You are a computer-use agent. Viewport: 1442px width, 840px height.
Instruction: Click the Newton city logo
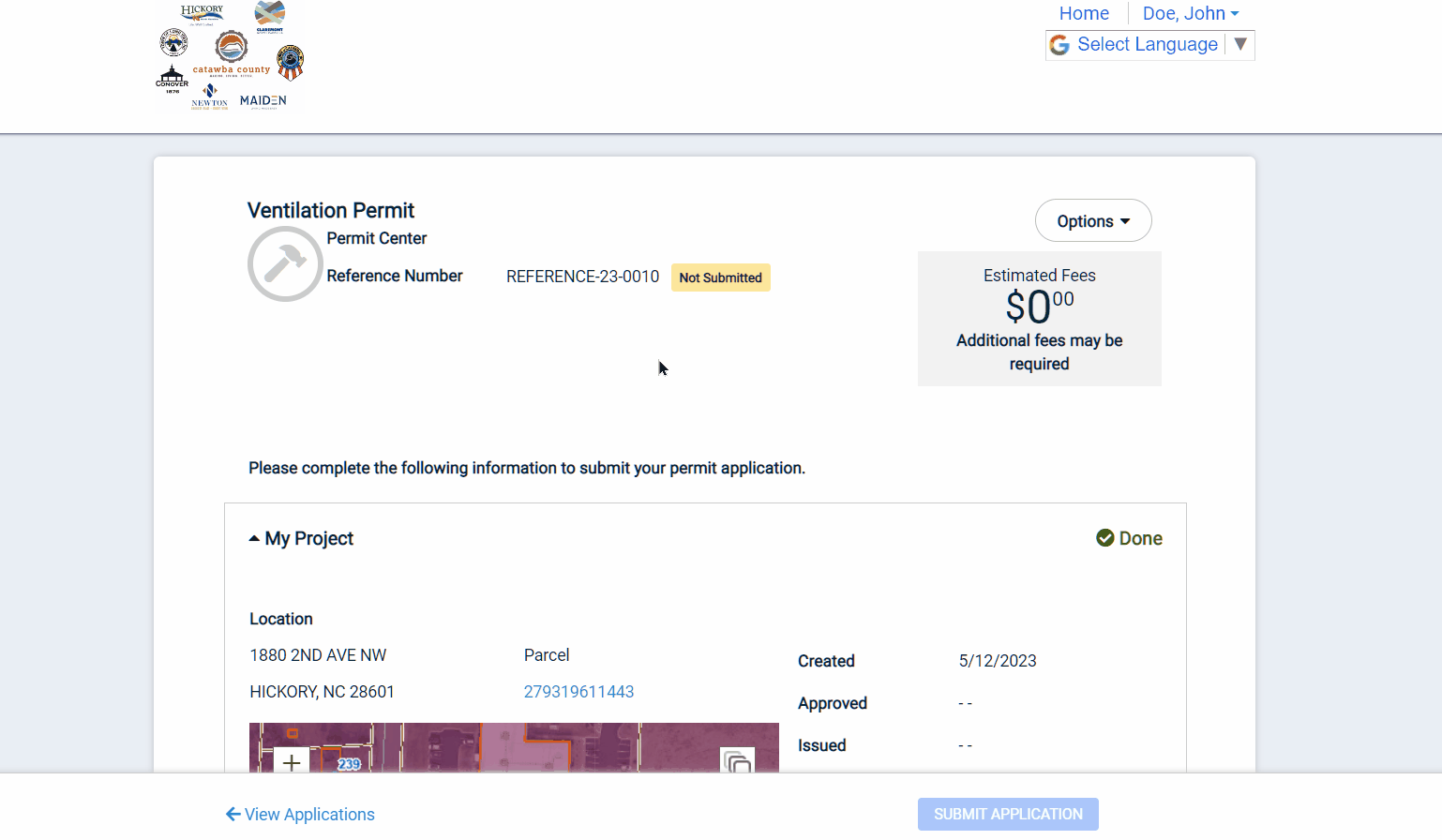(210, 97)
